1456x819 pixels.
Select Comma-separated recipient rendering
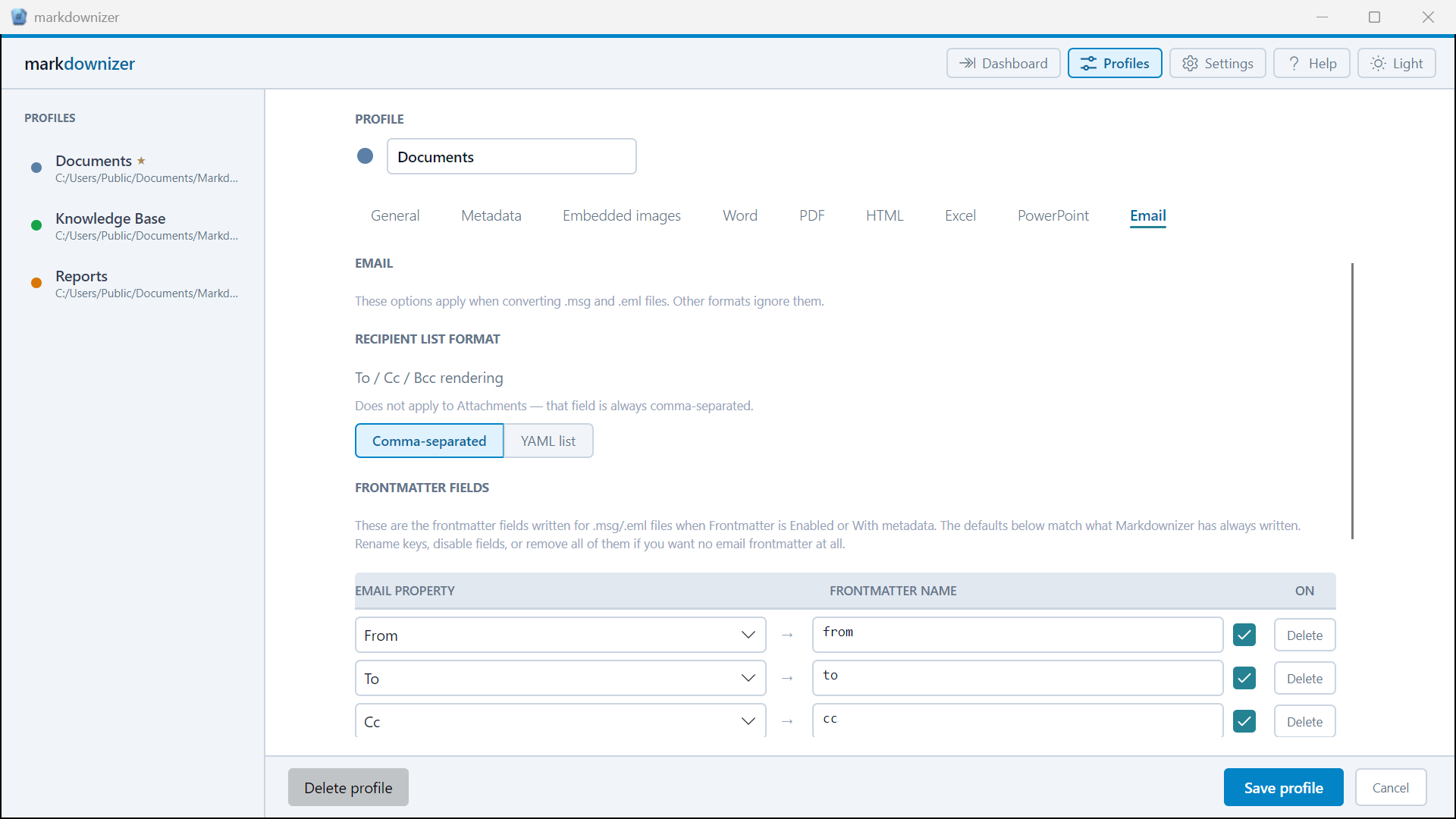[x=429, y=441]
